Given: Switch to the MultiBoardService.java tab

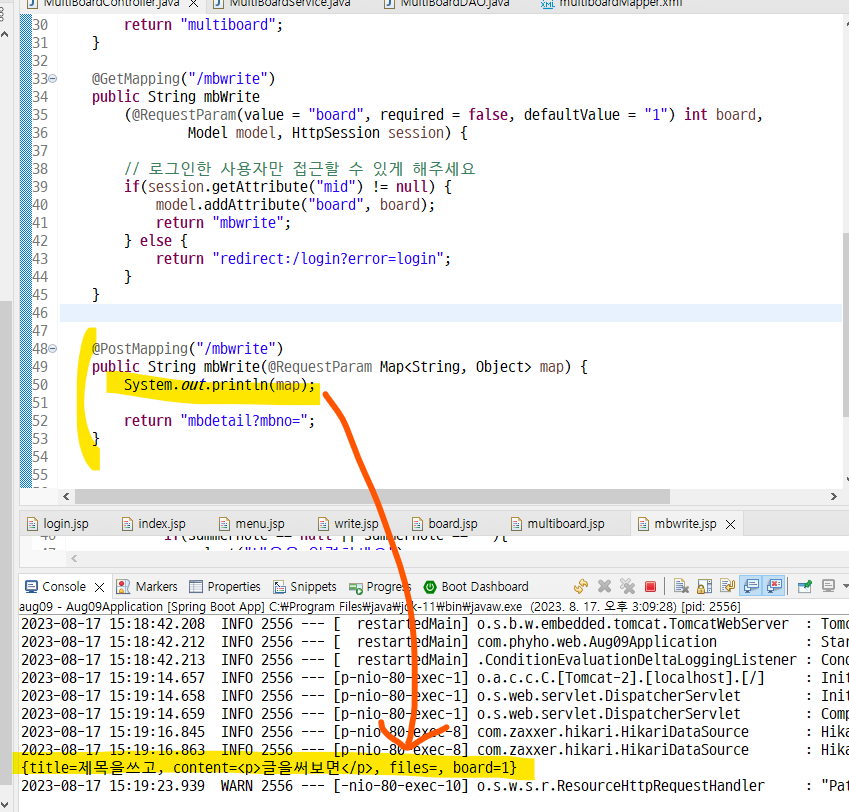Looking at the screenshot, I should click(282, 3).
